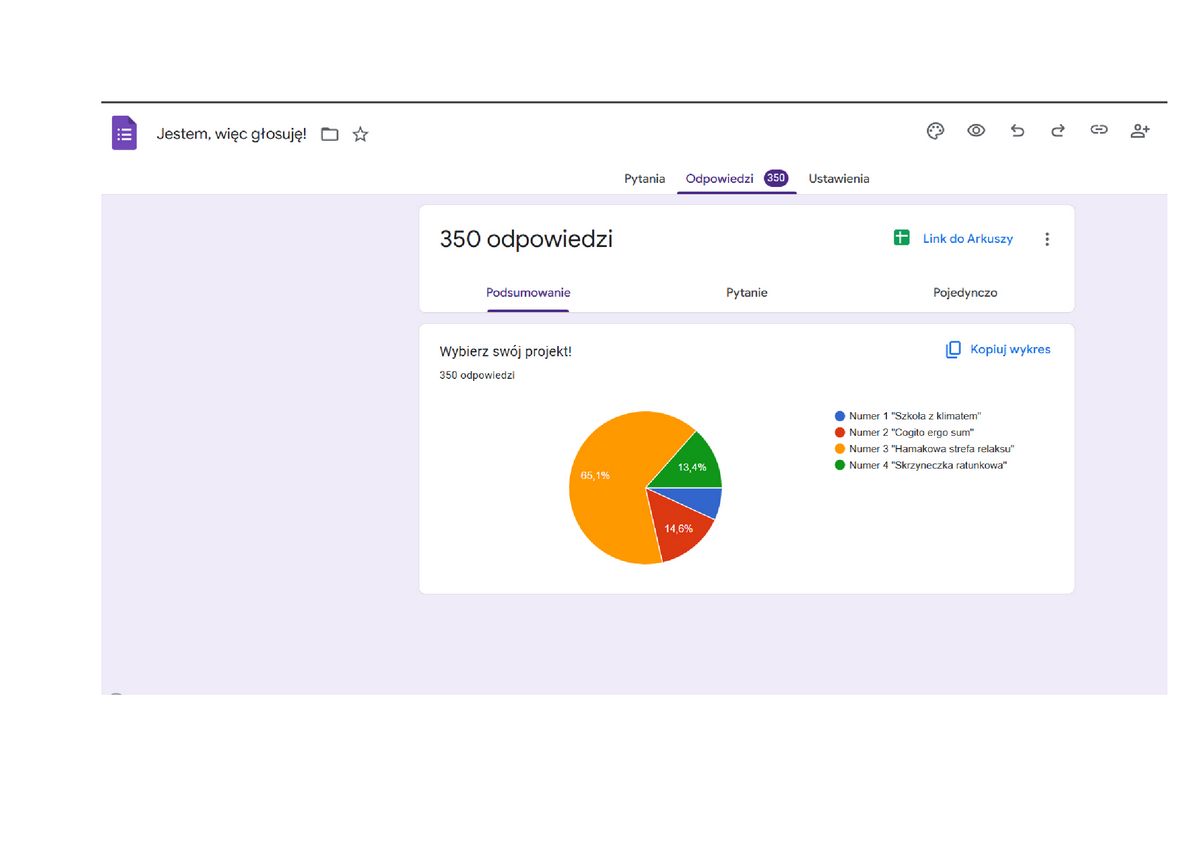Open the Pojedynczo responses view
This screenshot has height=849, width=1200.
964,293
